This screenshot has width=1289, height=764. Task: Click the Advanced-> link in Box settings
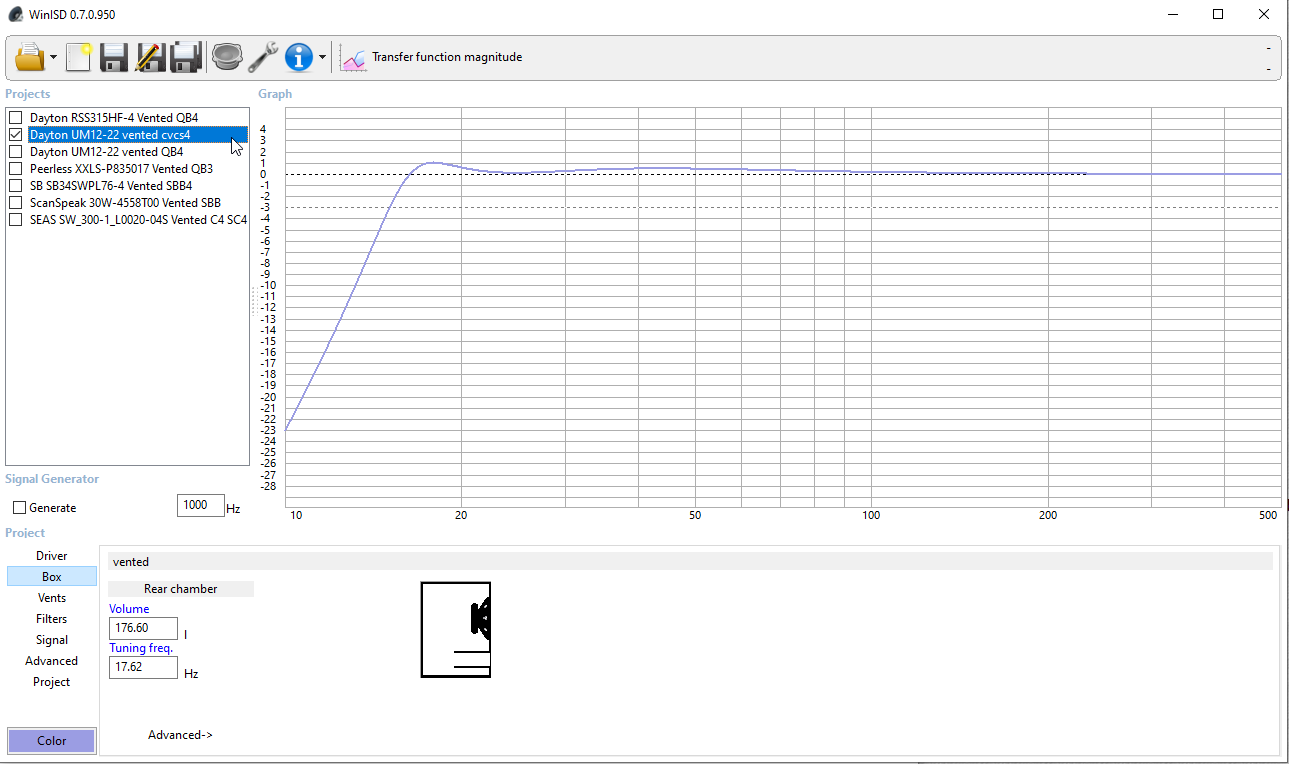coord(180,735)
